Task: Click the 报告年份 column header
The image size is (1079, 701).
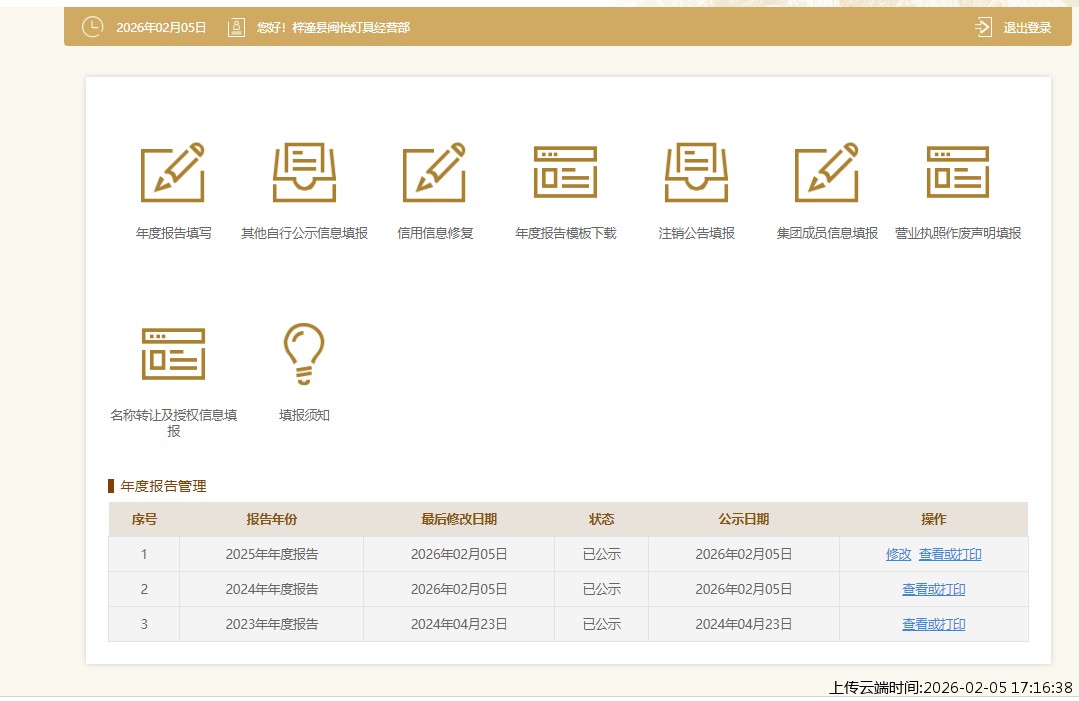Action: 271,519
